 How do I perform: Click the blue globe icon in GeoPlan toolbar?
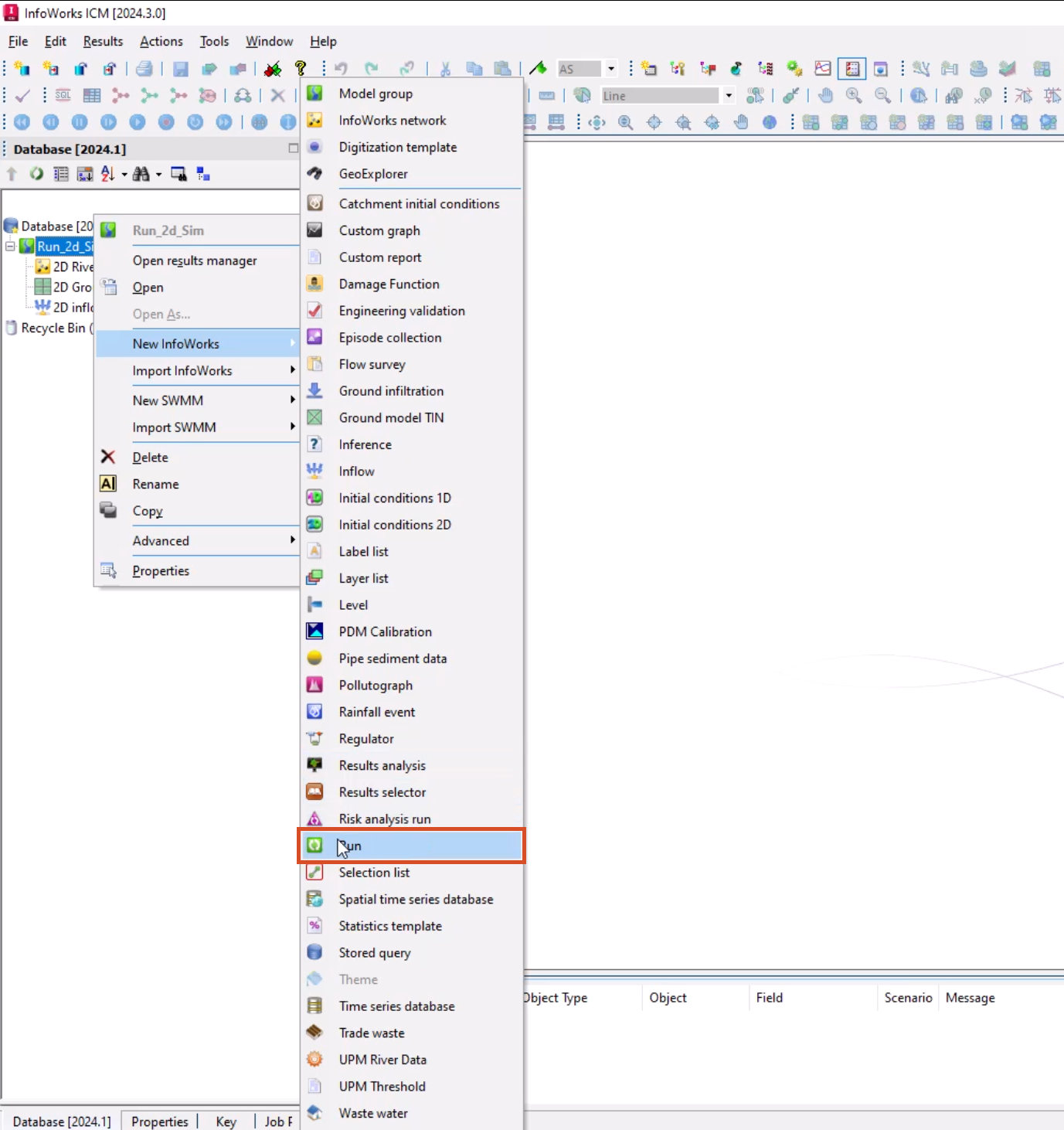pyautogui.click(x=770, y=122)
